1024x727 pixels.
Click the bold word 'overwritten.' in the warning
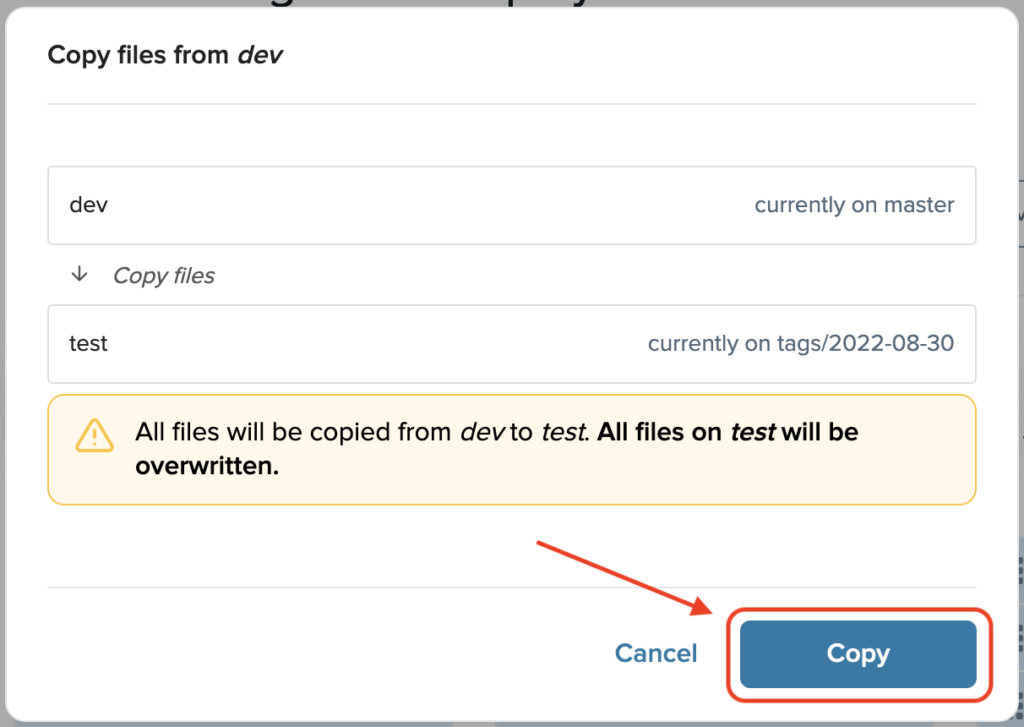click(x=207, y=466)
